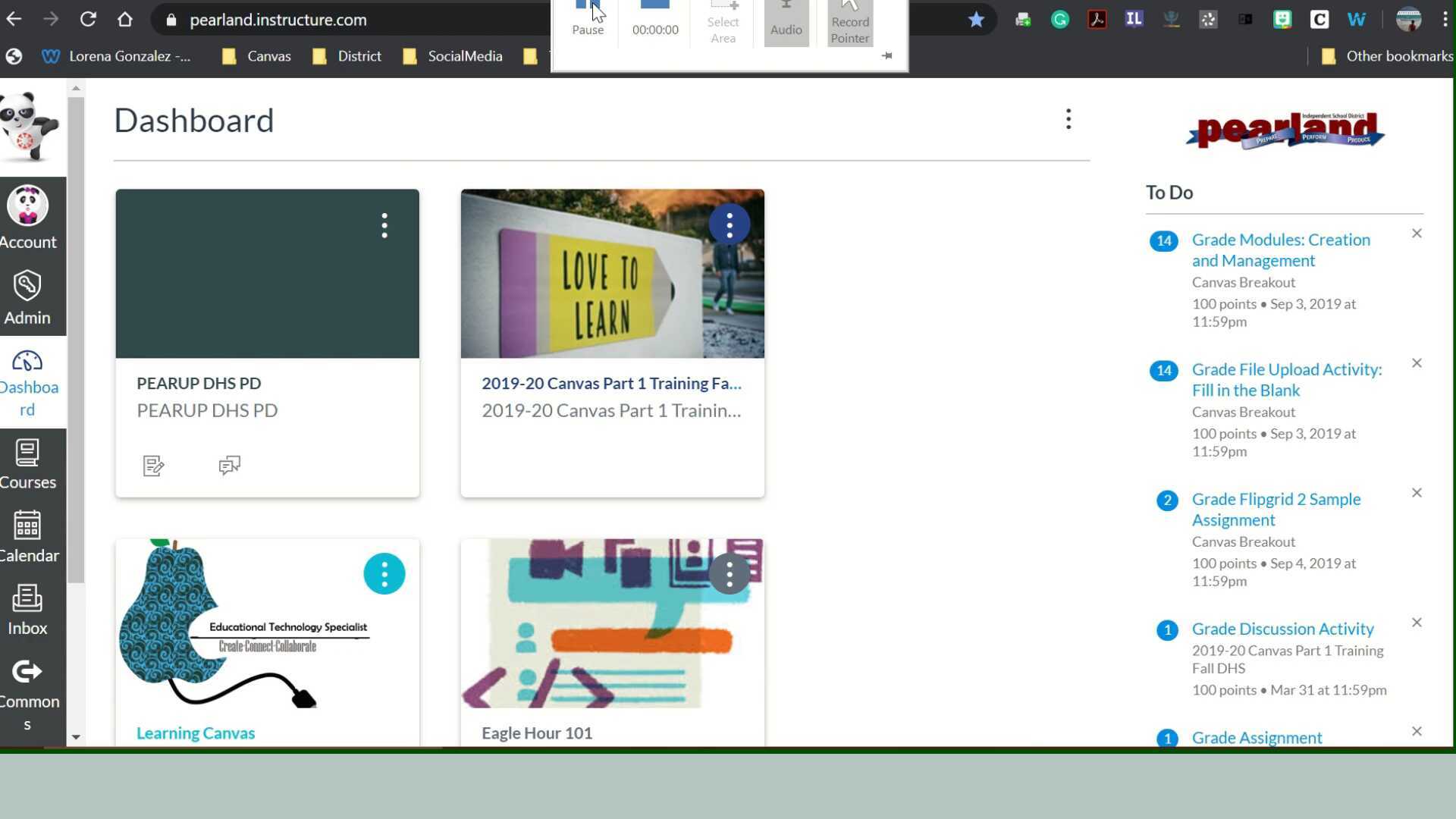The width and height of the screenshot is (1456, 819).
Task: Click the Pause recording button
Action: (x=588, y=18)
